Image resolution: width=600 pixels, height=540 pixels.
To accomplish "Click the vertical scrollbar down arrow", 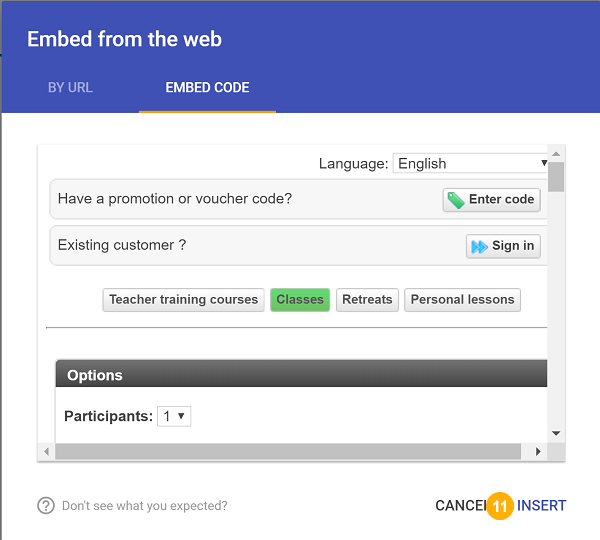I will [x=556, y=433].
